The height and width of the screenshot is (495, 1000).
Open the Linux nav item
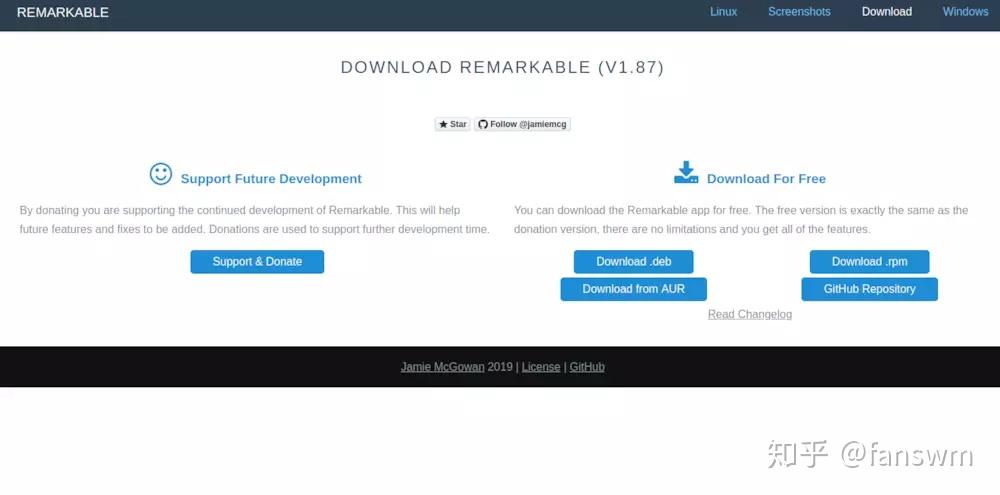(723, 11)
